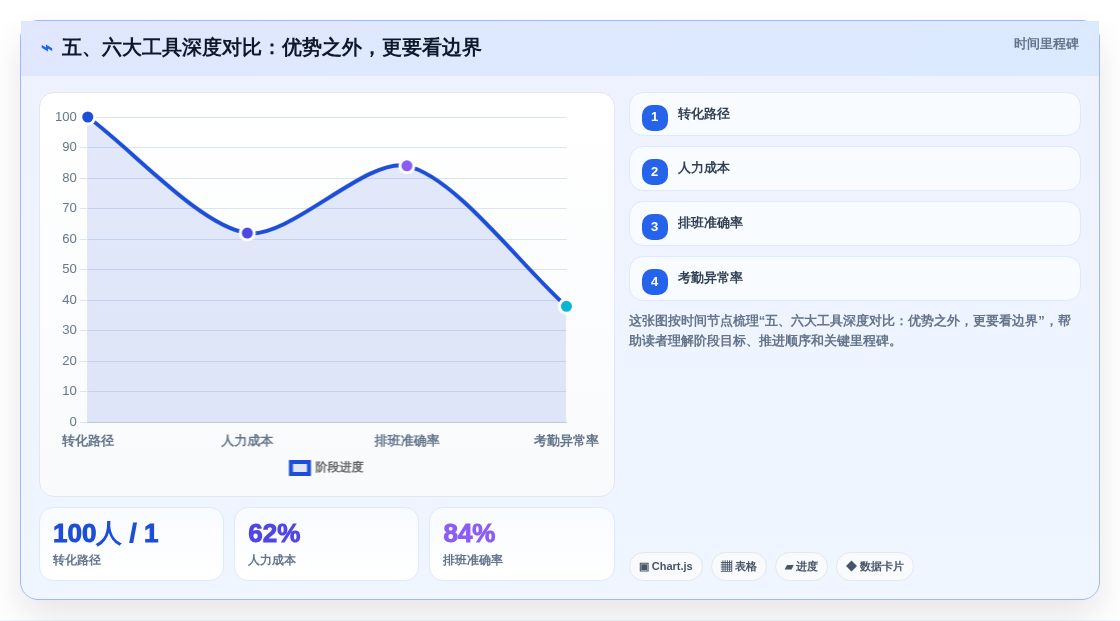Open the 人力成本 list item
1120x621 pixels.
click(854, 169)
